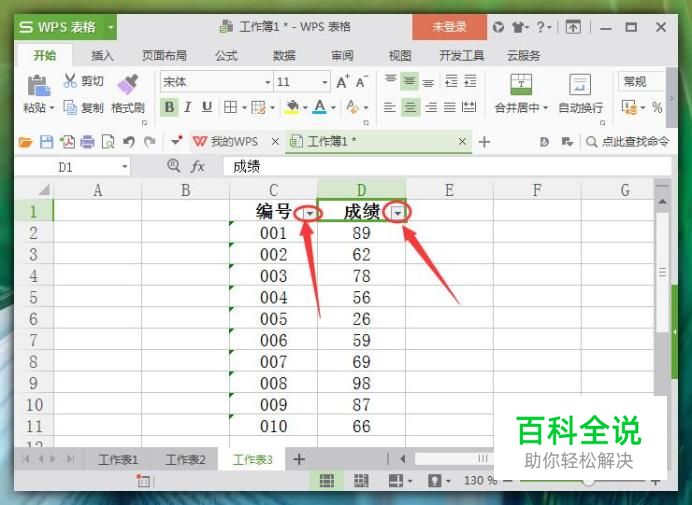Click the borders icon

tap(230, 107)
